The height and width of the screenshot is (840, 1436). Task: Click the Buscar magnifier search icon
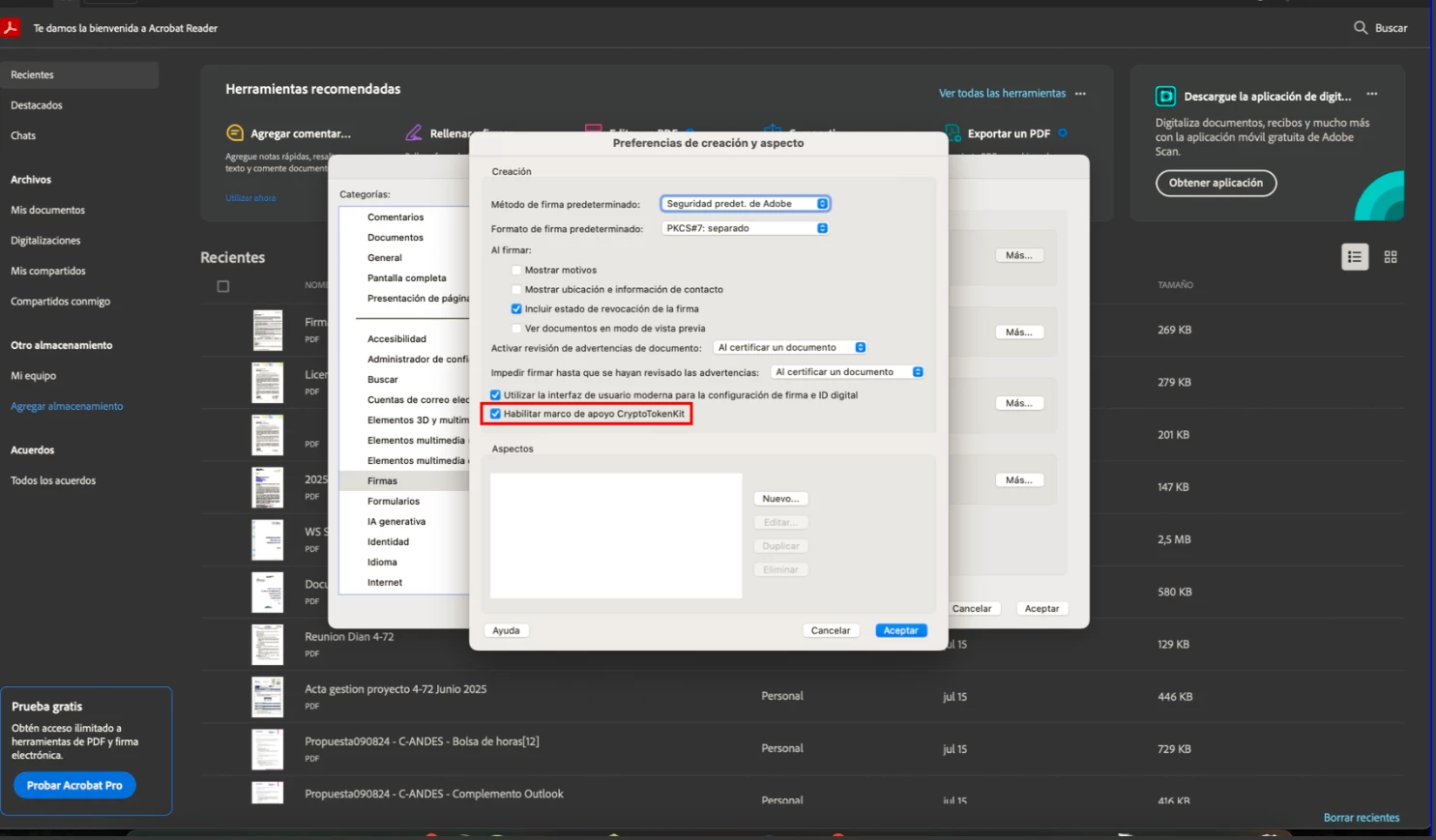coord(1361,28)
